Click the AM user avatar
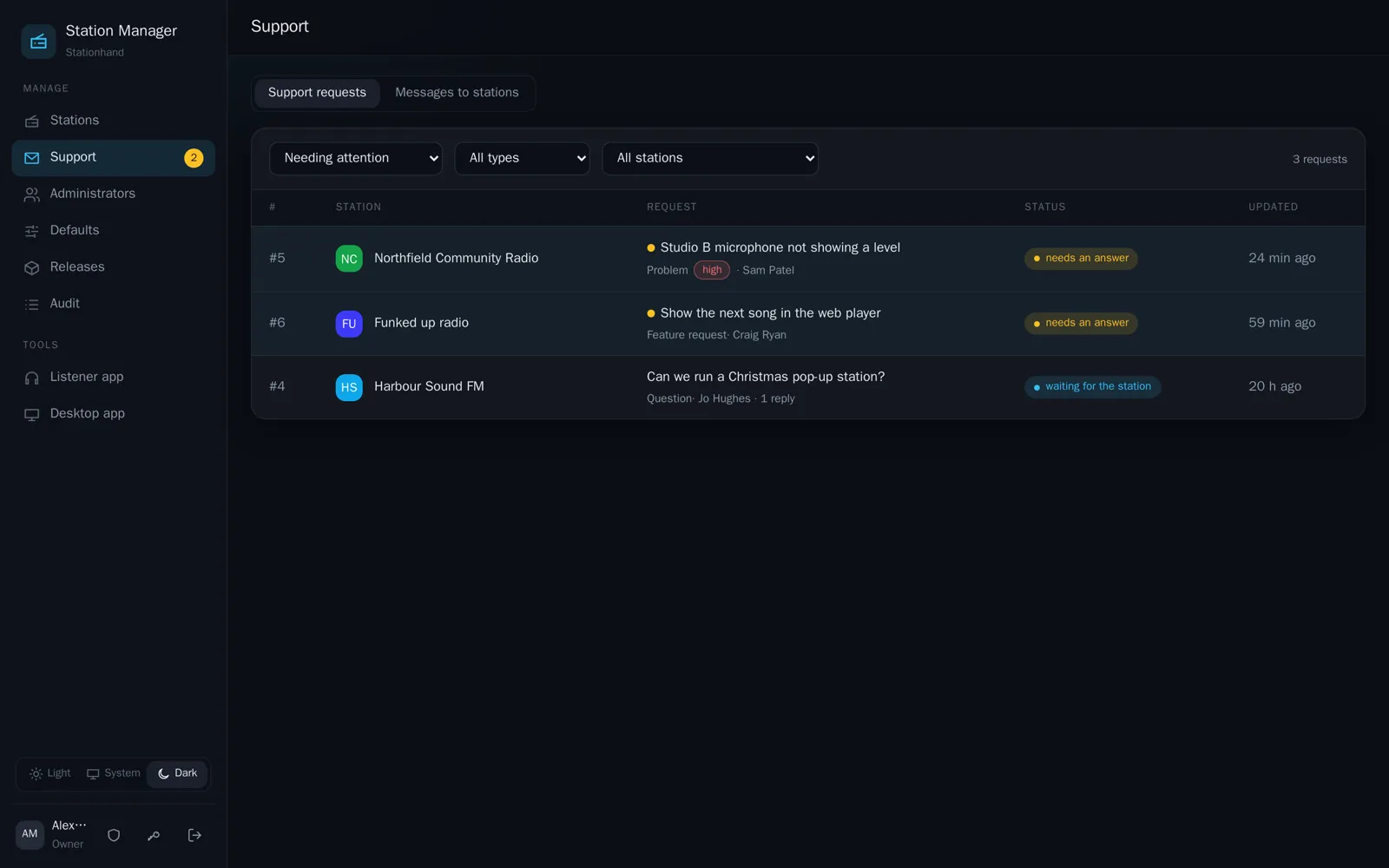 [x=30, y=834]
